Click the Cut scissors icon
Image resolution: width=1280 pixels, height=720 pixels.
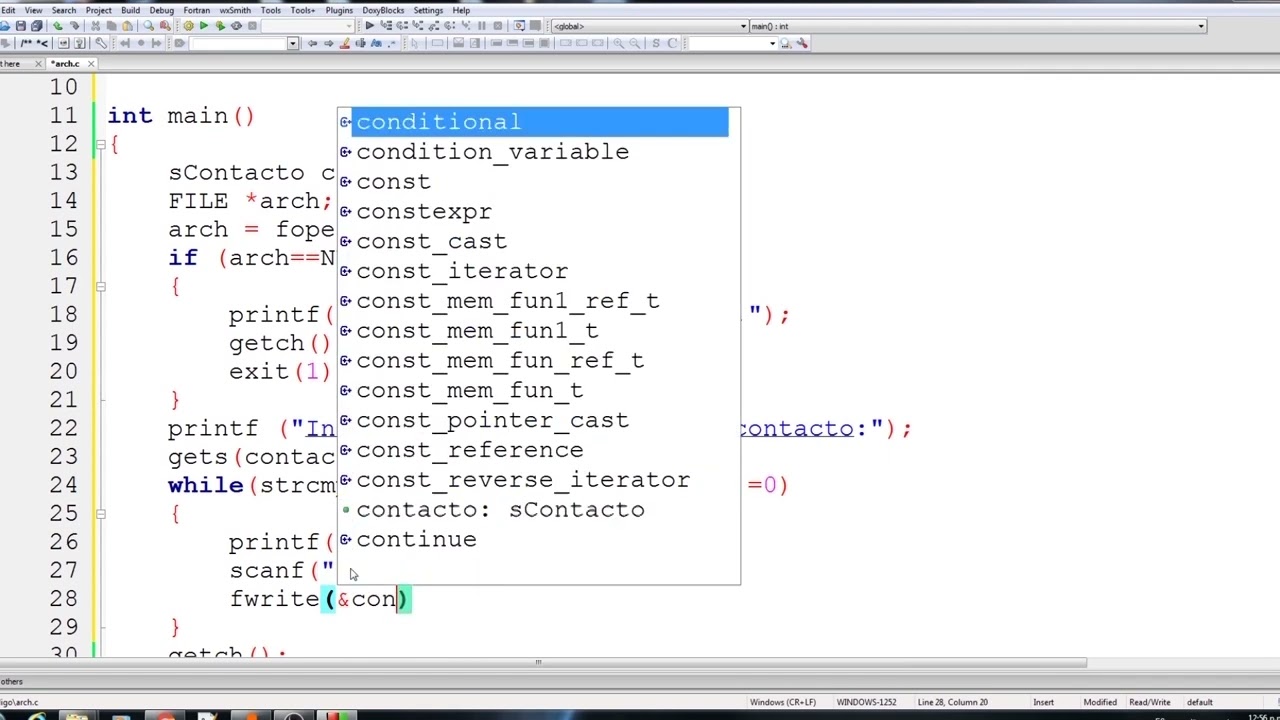pos(95,25)
